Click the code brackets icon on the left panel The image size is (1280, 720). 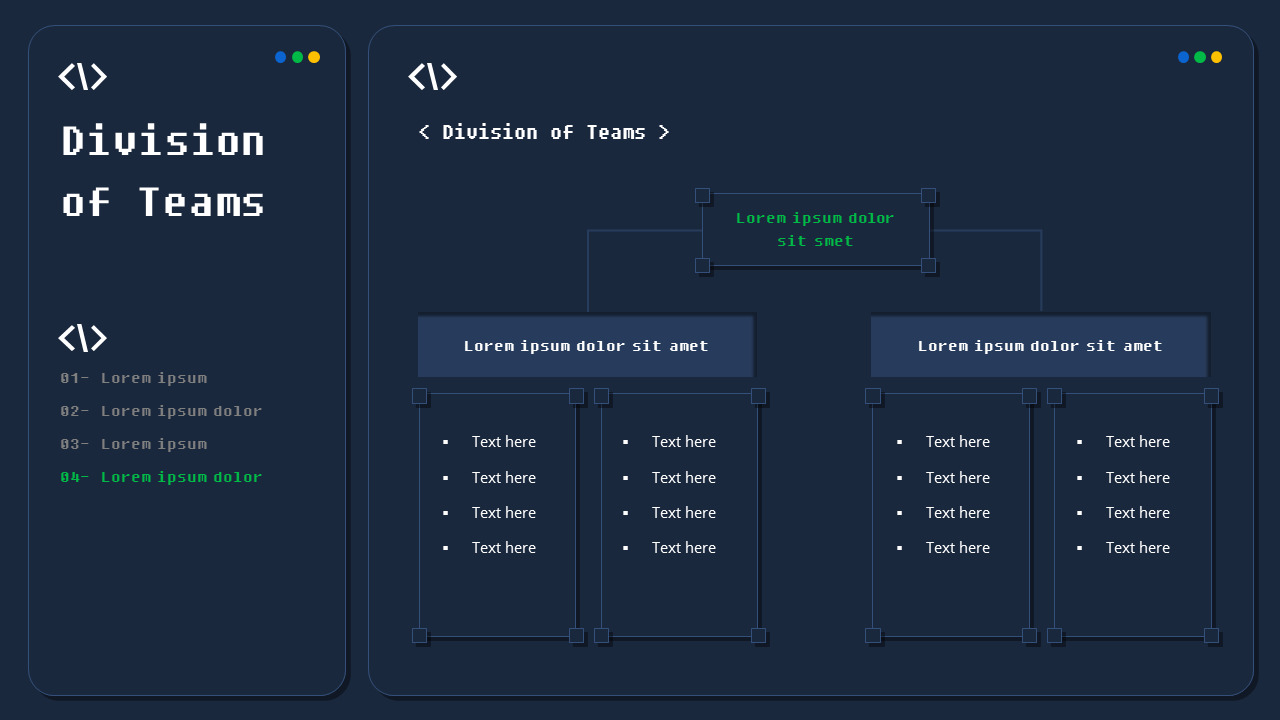[83, 76]
